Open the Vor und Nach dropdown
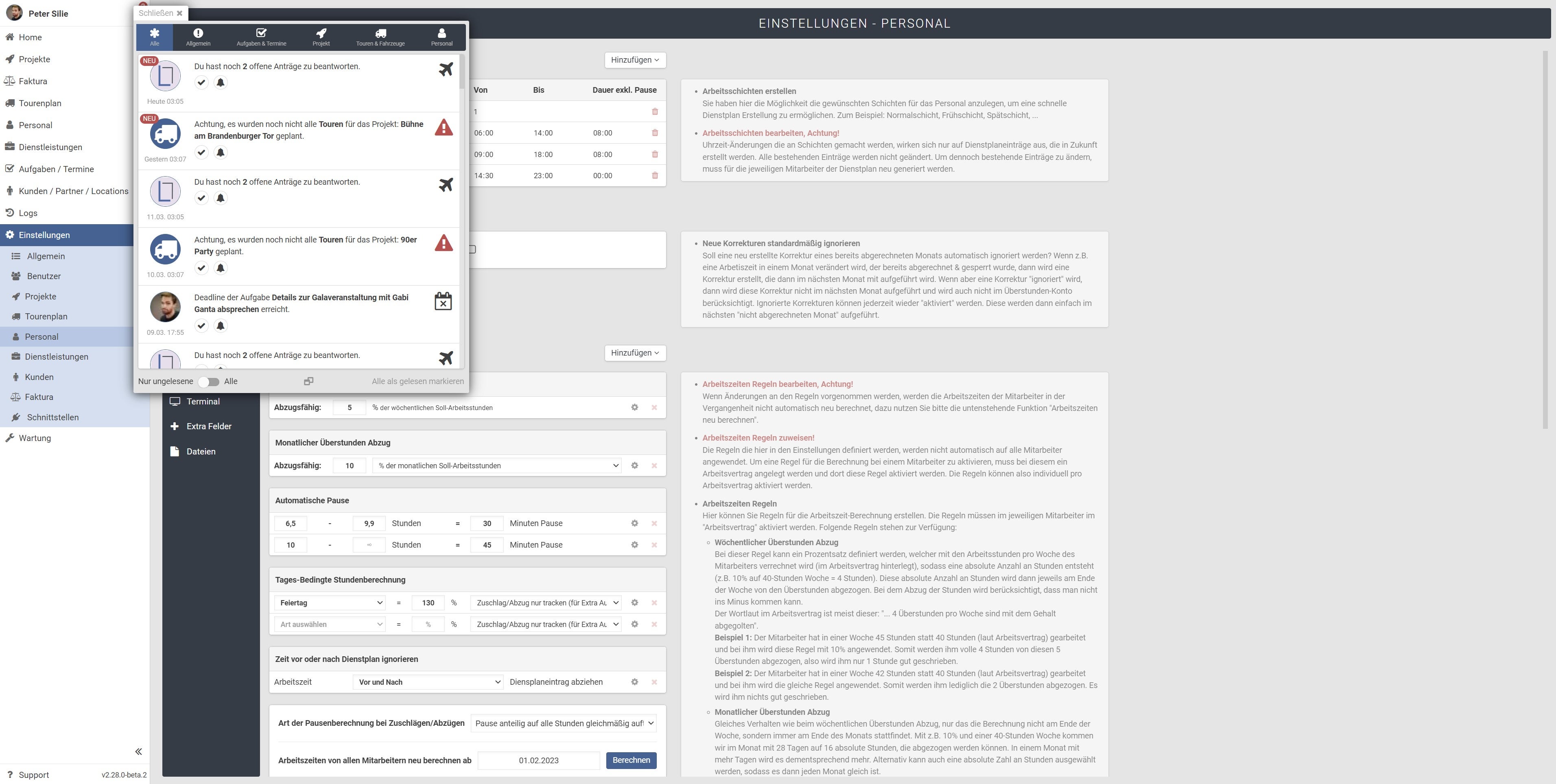Image resolution: width=1556 pixels, height=784 pixels. tap(428, 682)
